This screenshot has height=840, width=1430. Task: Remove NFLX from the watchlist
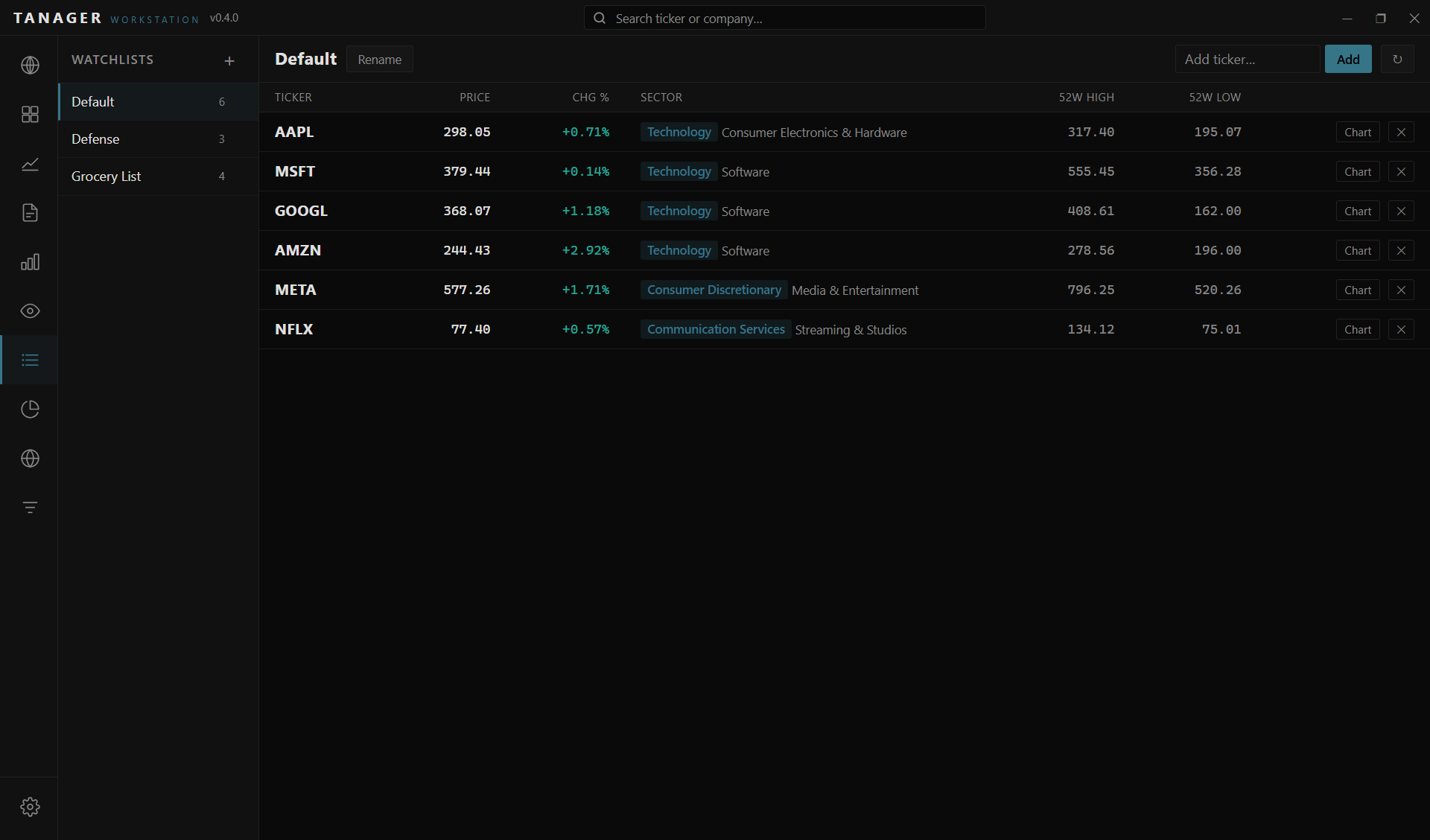[x=1401, y=329]
